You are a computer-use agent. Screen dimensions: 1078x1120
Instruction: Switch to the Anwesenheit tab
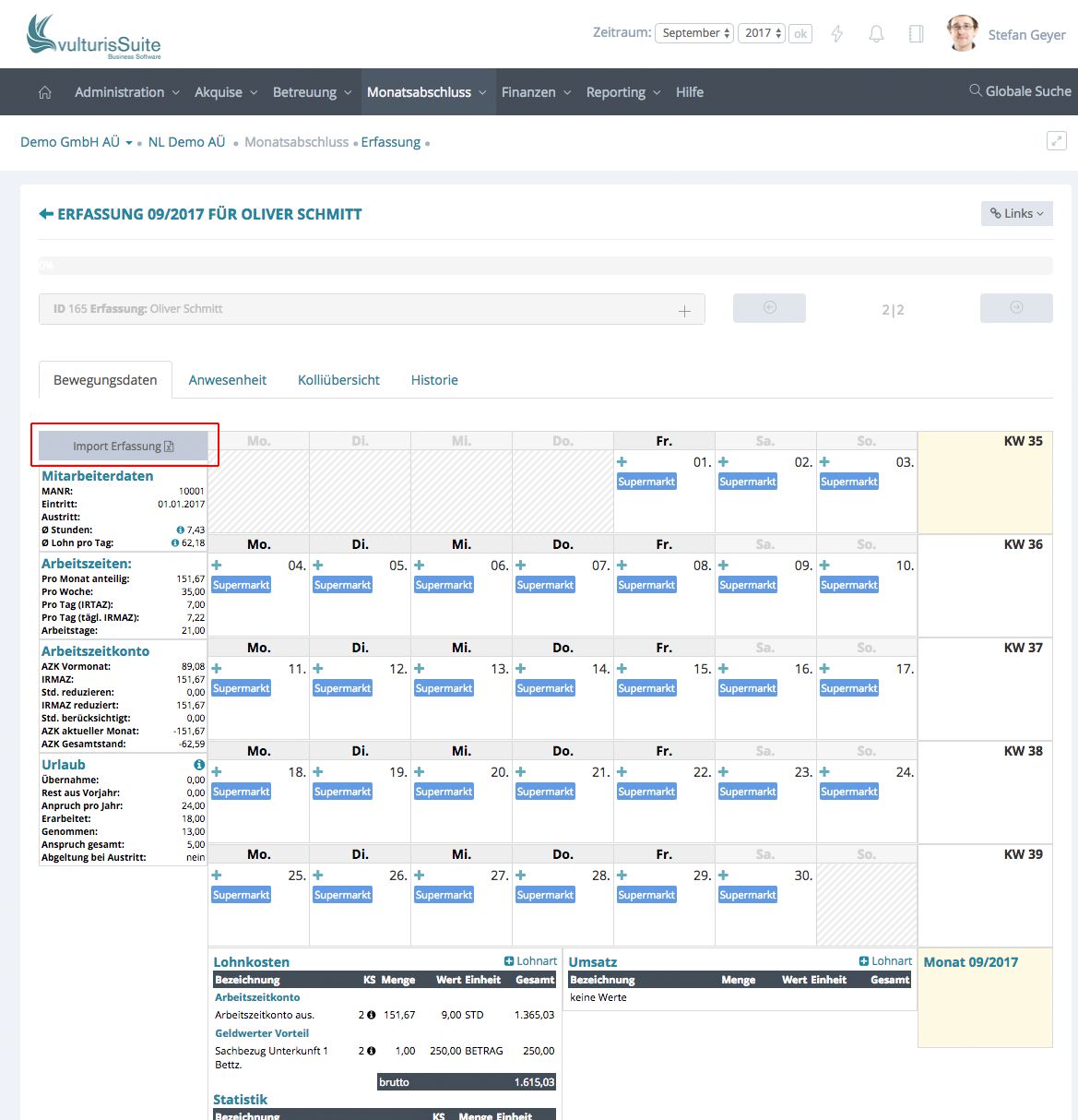[227, 380]
